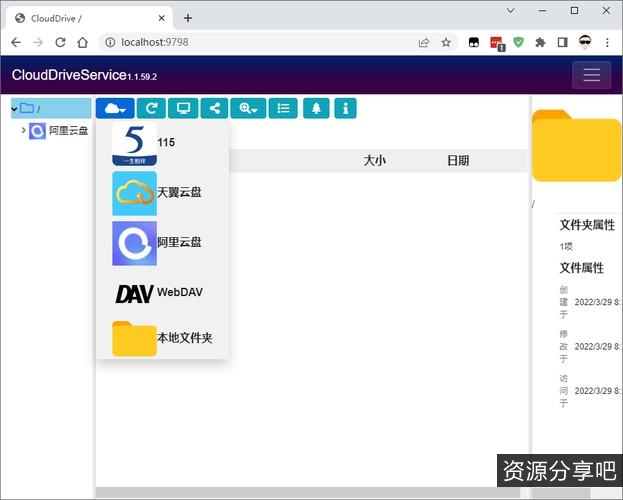This screenshot has height=500, width=623.
Task: Click the share page icon in address bar
Action: (424, 42)
